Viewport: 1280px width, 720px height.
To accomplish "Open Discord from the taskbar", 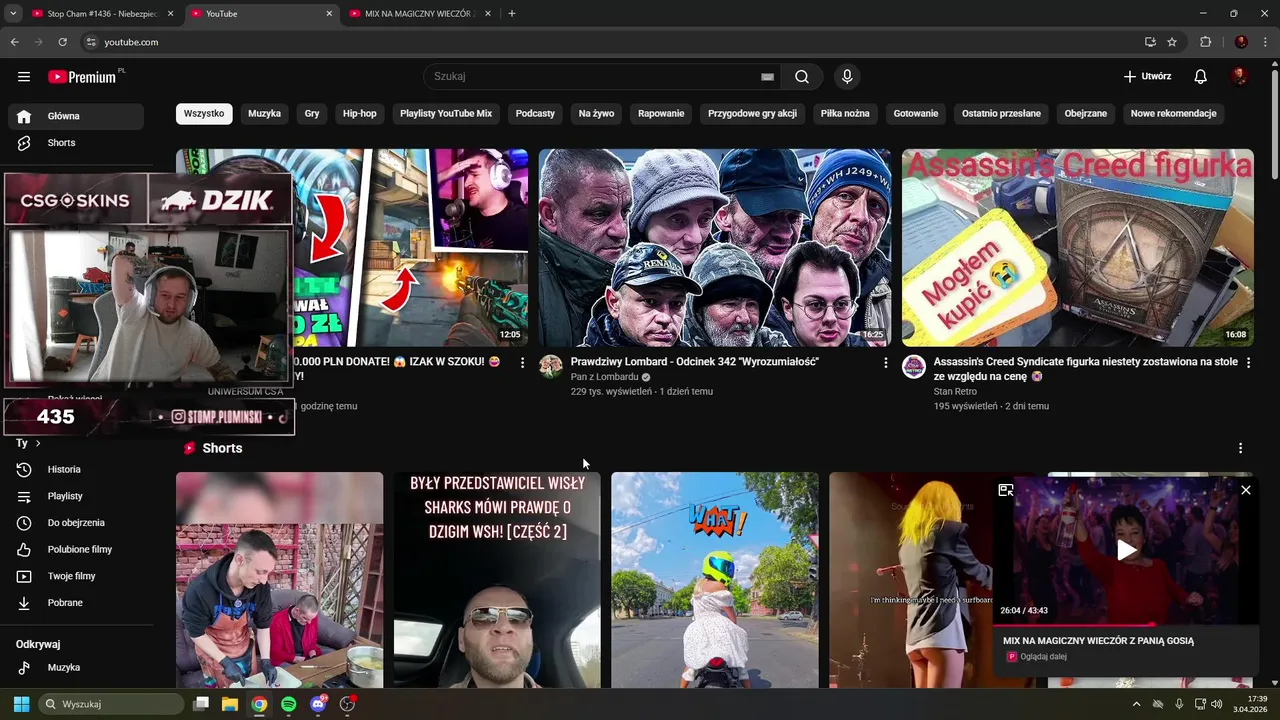I will pos(318,704).
